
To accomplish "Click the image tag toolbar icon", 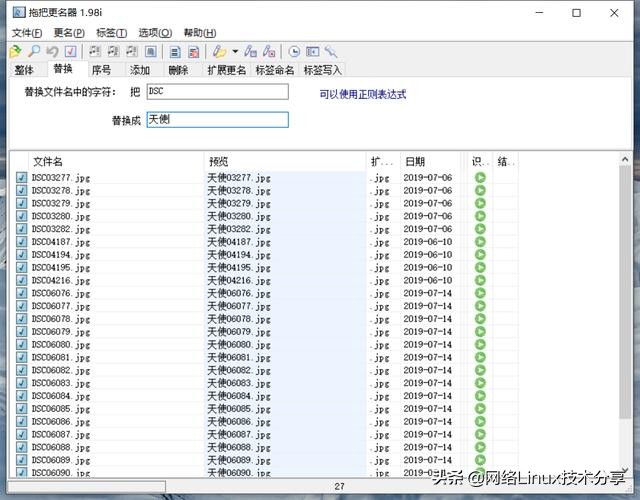I will 151,51.
